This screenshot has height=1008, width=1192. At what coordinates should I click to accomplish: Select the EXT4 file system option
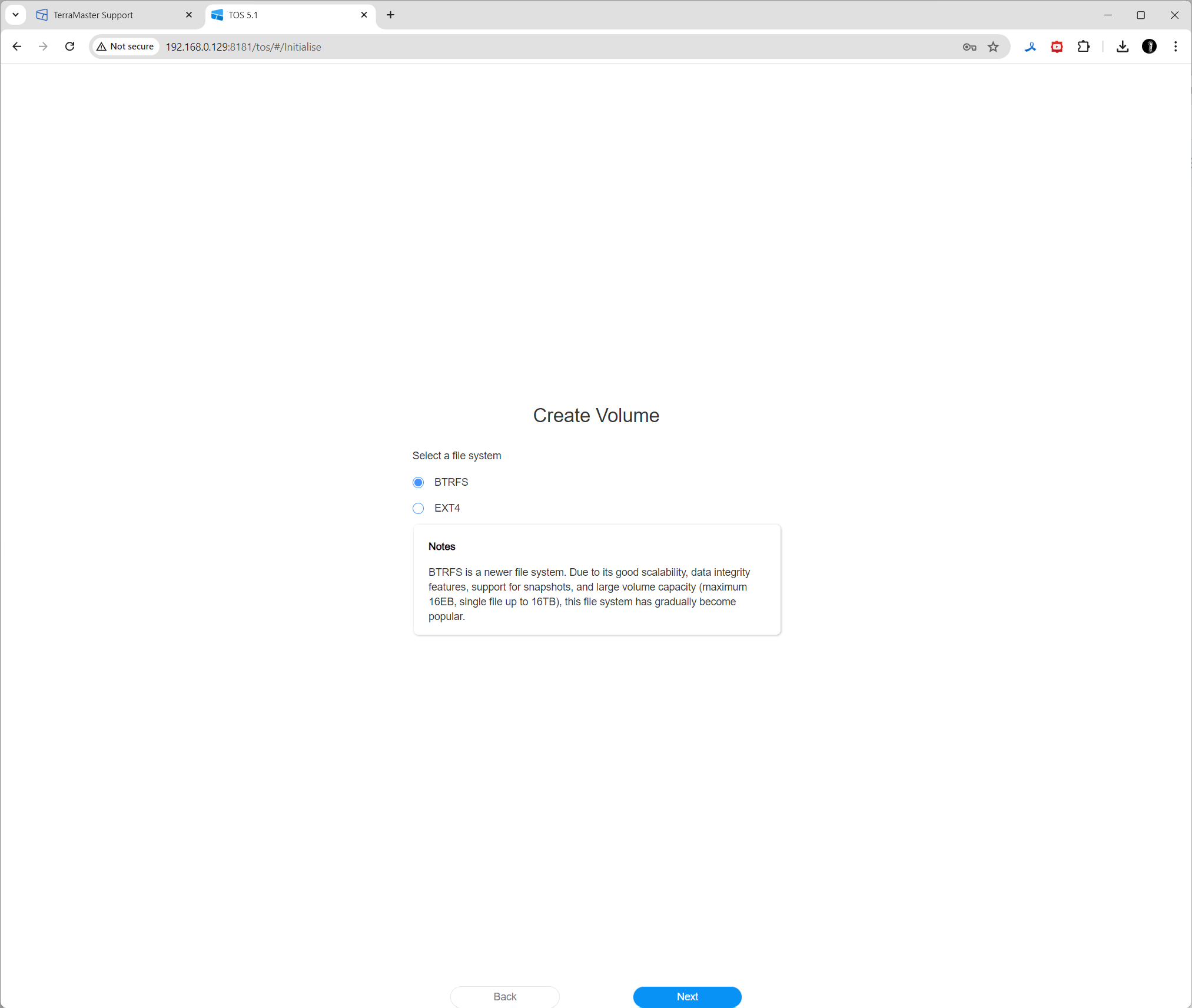(x=418, y=508)
